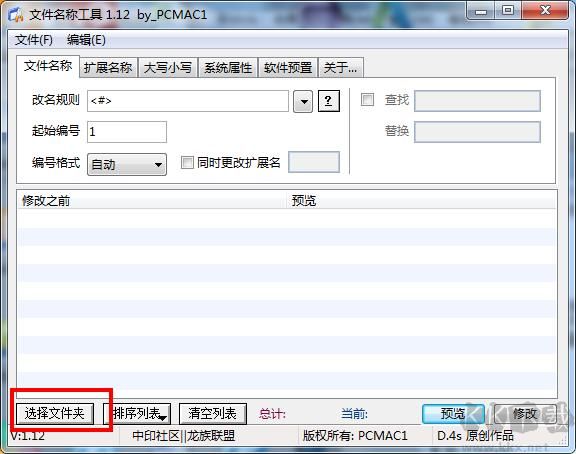Open the 编辑(E) menu
Image resolution: width=576 pixels, height=454 pixels.
(86, 40)
